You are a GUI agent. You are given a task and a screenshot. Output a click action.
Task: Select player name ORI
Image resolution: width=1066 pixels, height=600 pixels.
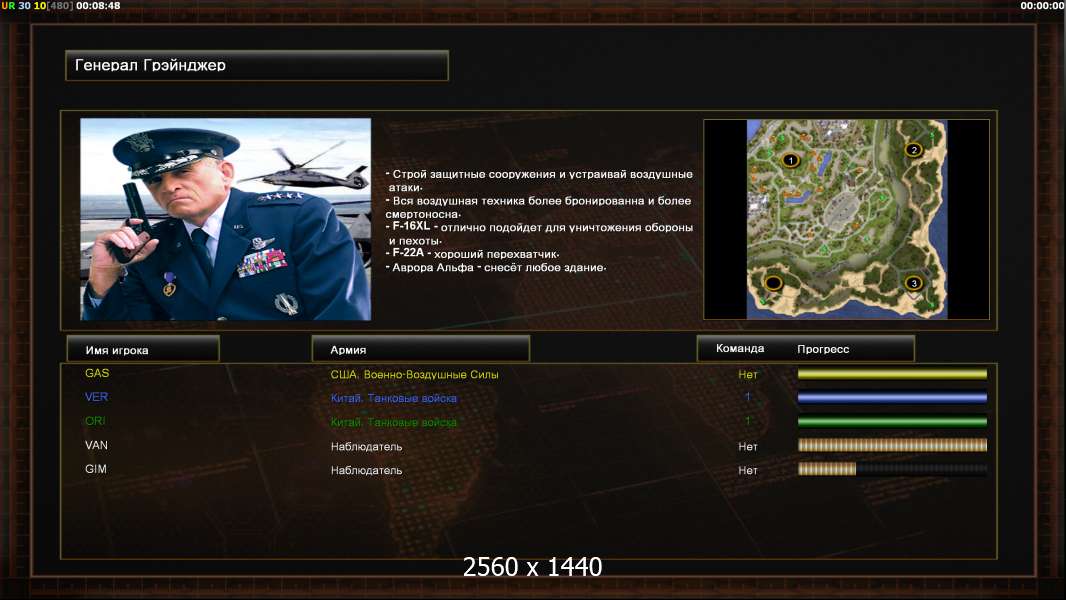tap(95, 421)
